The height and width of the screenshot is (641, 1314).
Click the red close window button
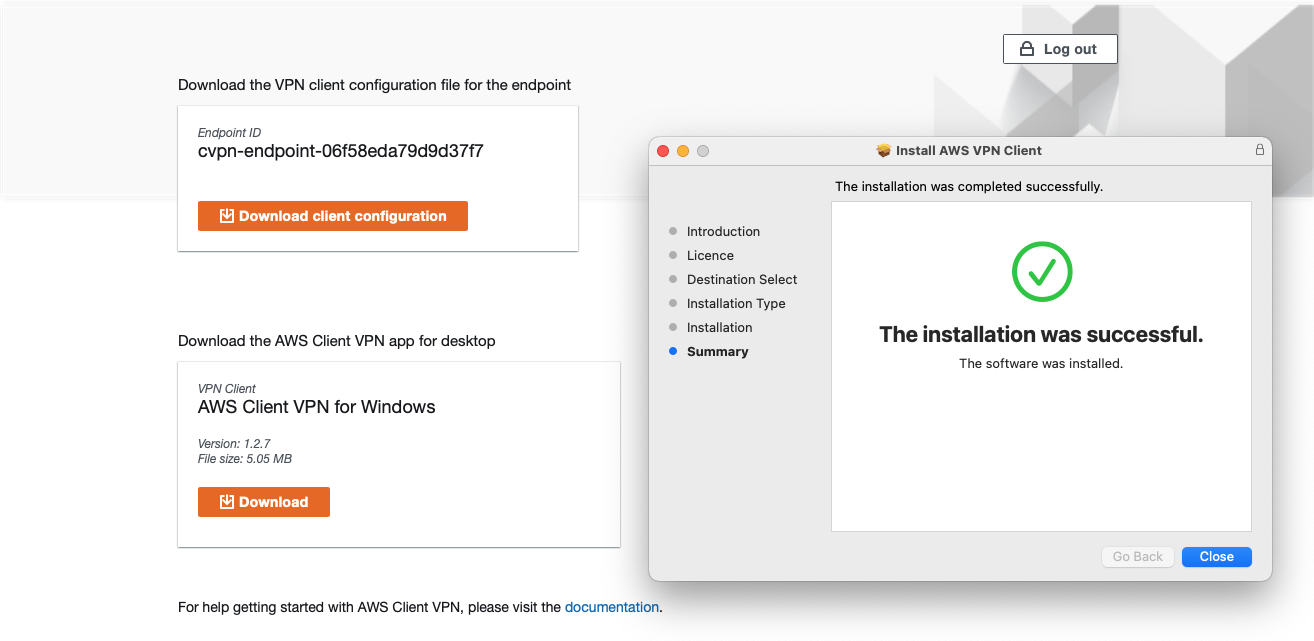coord(663,151)
